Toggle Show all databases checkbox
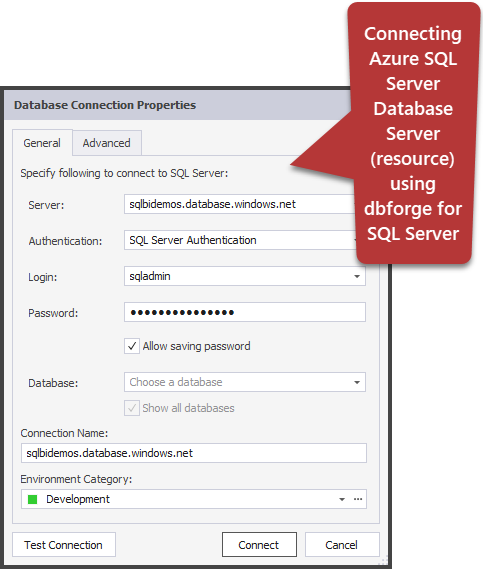Viewport: 483px width, 569px height. pos(132,408)
